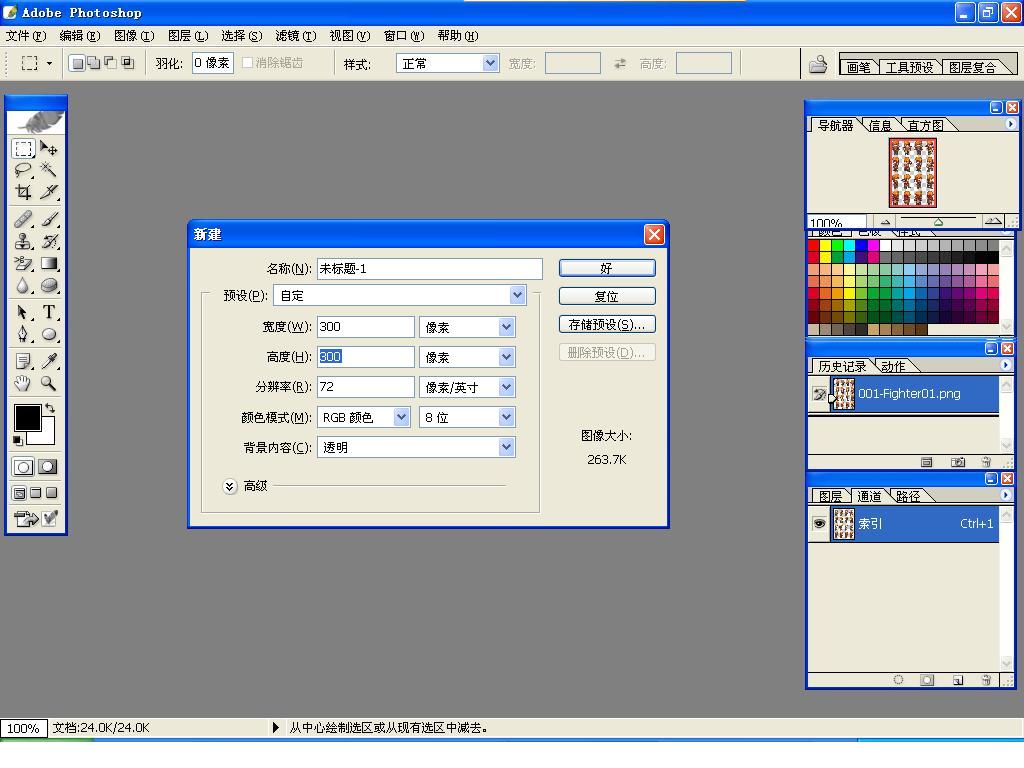Select the Zoom tool

pyautogui.click(x=49, y=383)
